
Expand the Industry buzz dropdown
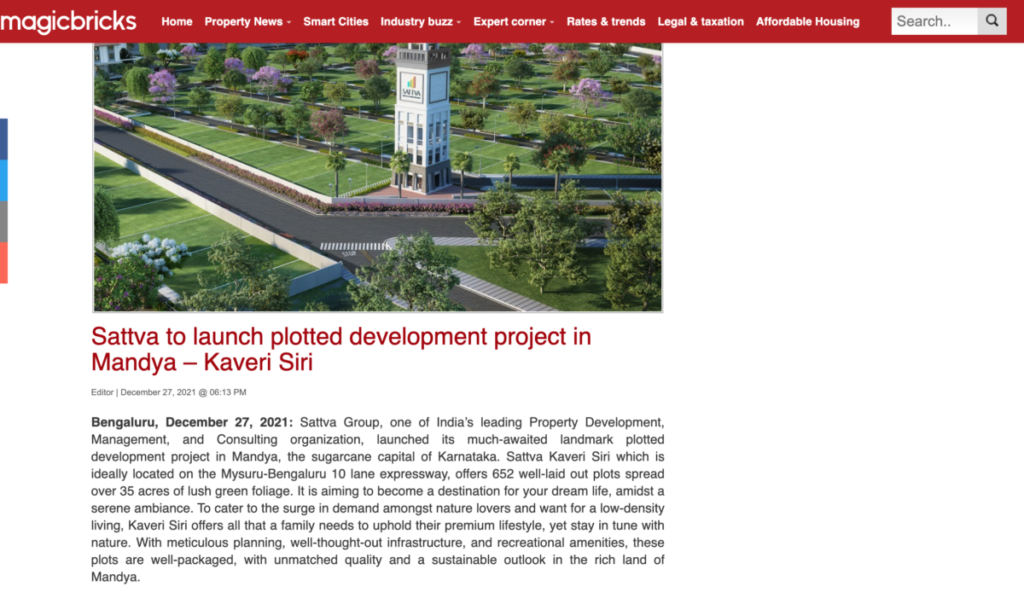coord(420,22)
